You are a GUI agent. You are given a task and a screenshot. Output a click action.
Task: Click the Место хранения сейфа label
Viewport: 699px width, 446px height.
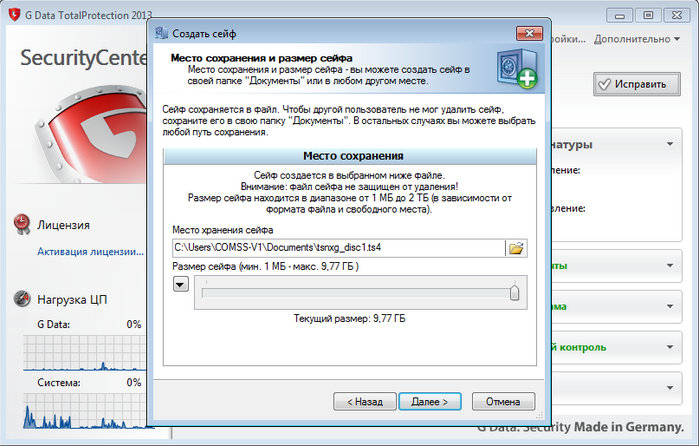223,230
